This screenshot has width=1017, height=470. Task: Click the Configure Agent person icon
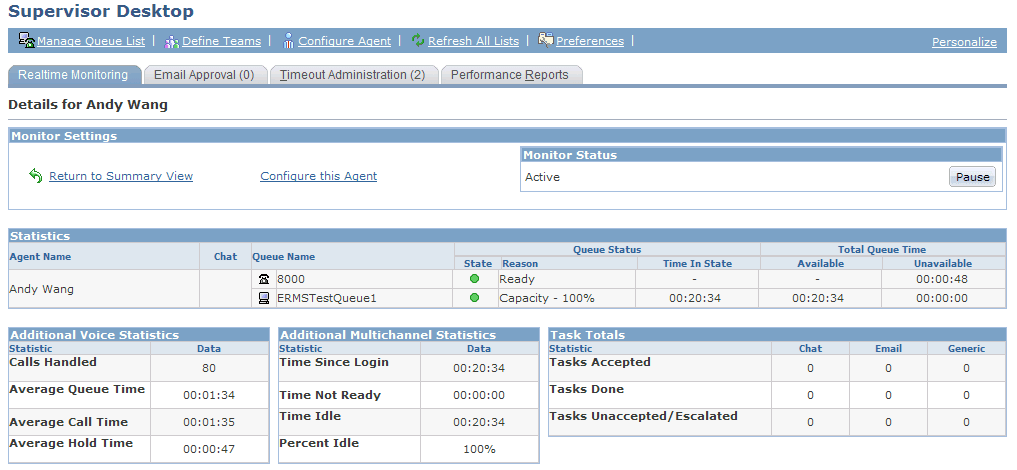[289, 41]
